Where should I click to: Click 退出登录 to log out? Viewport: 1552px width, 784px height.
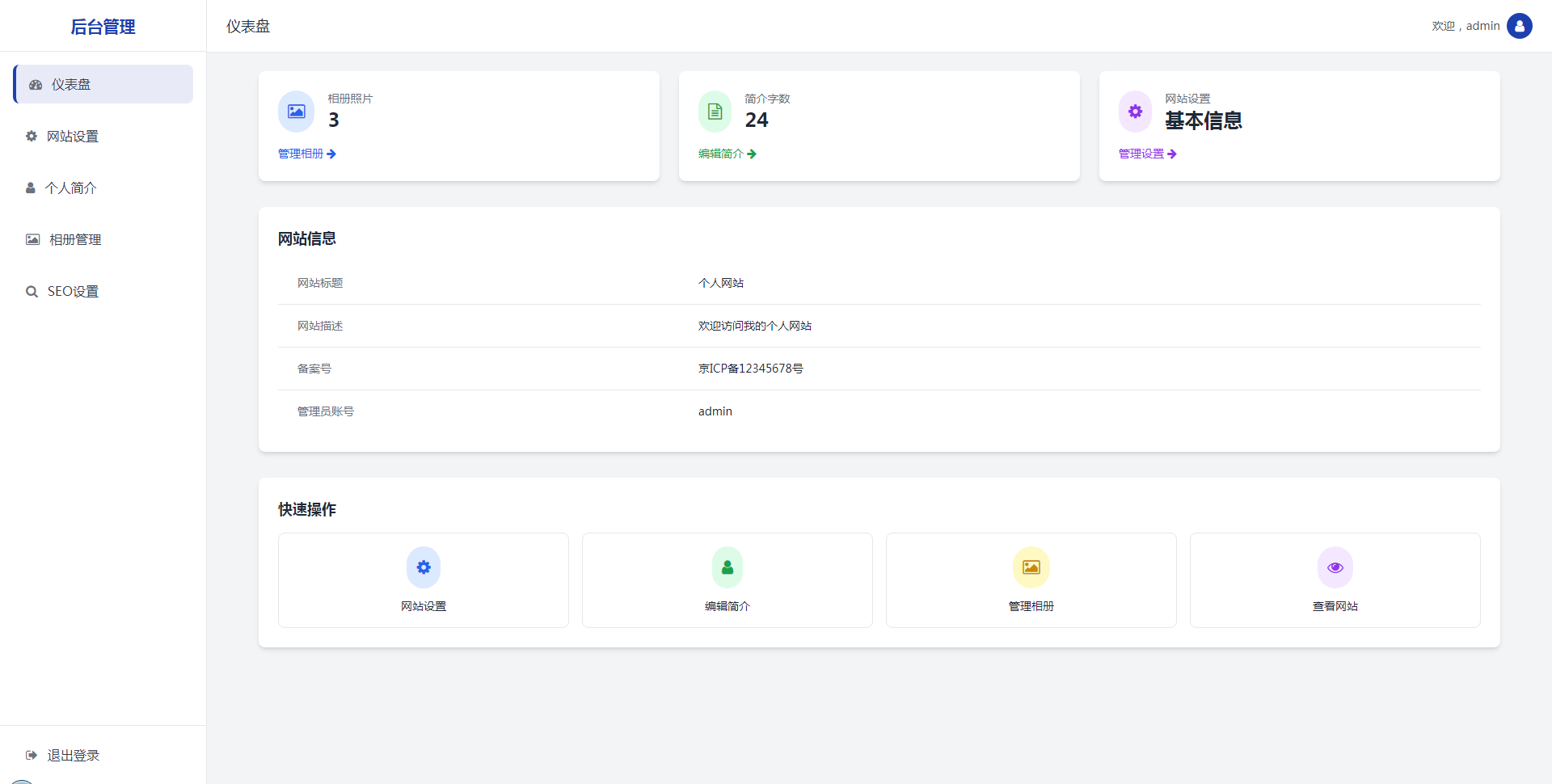[x=73, y=756]
